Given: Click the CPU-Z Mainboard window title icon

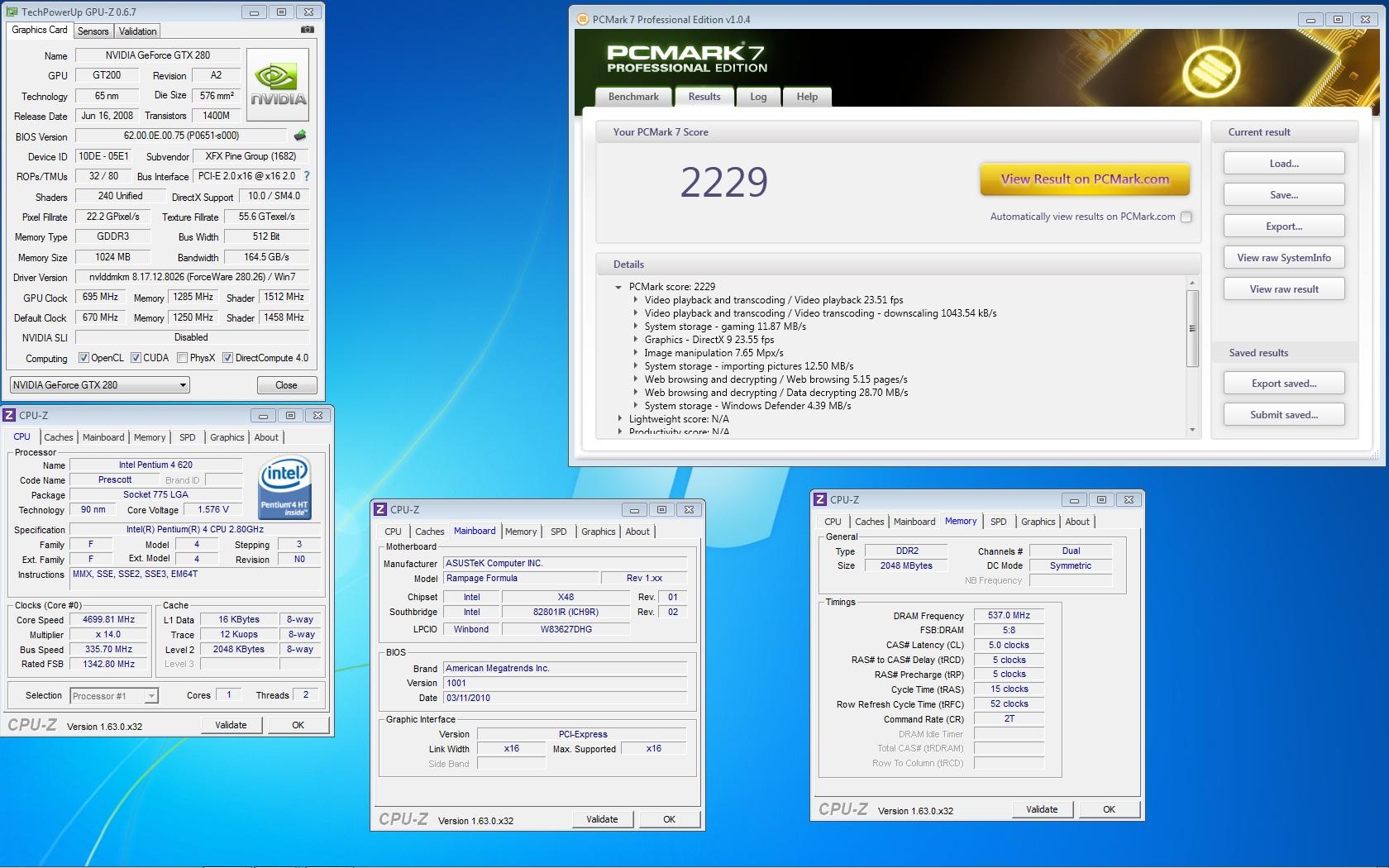Looking at the screenshot, I should 380,509.
